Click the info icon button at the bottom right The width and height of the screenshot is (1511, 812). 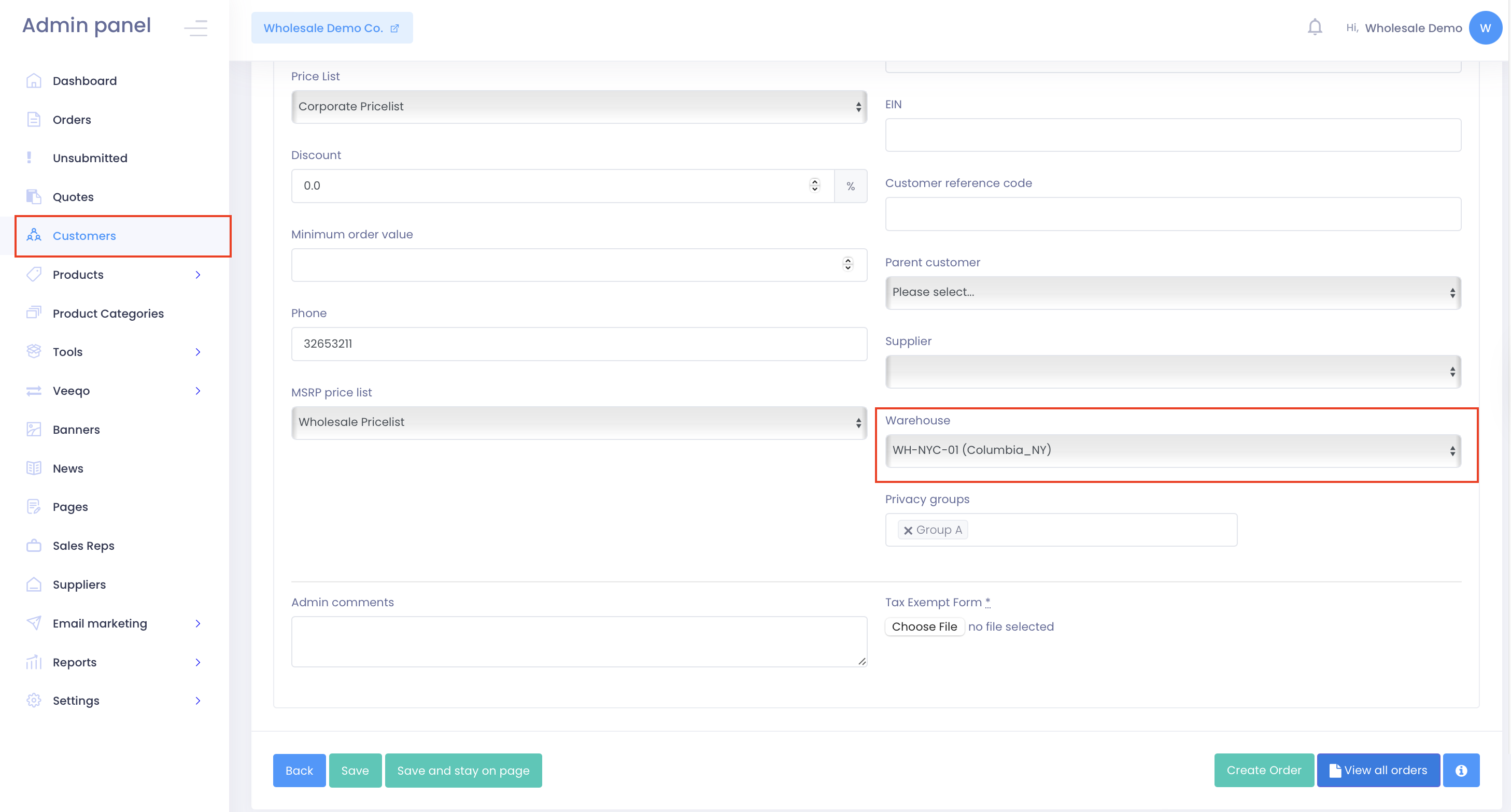point(1461,770)
